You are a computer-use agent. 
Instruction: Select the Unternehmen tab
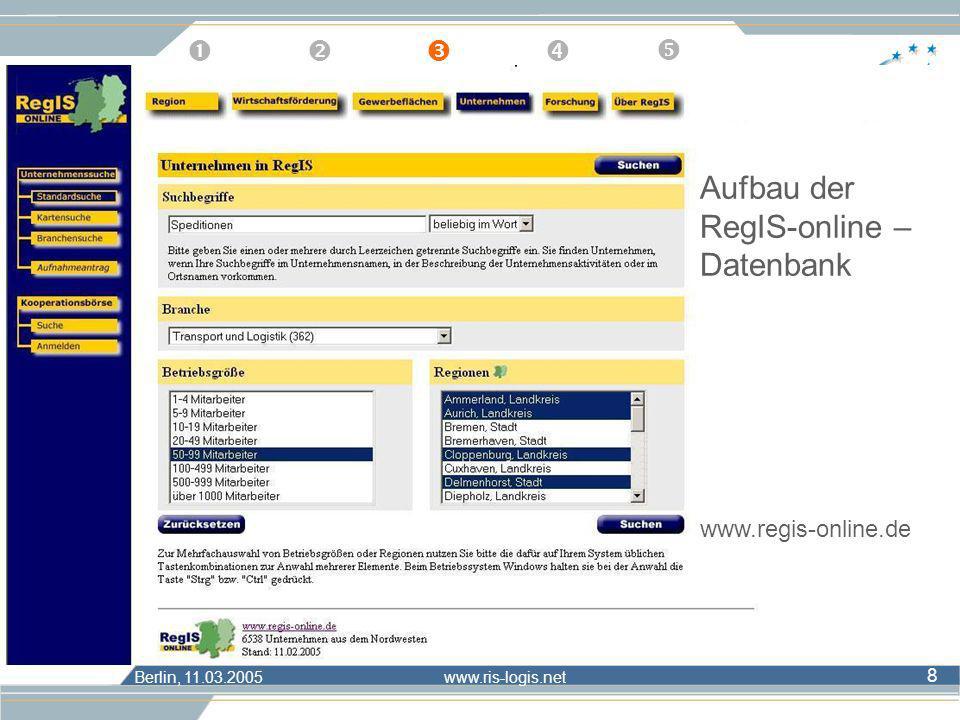(492, 102)
